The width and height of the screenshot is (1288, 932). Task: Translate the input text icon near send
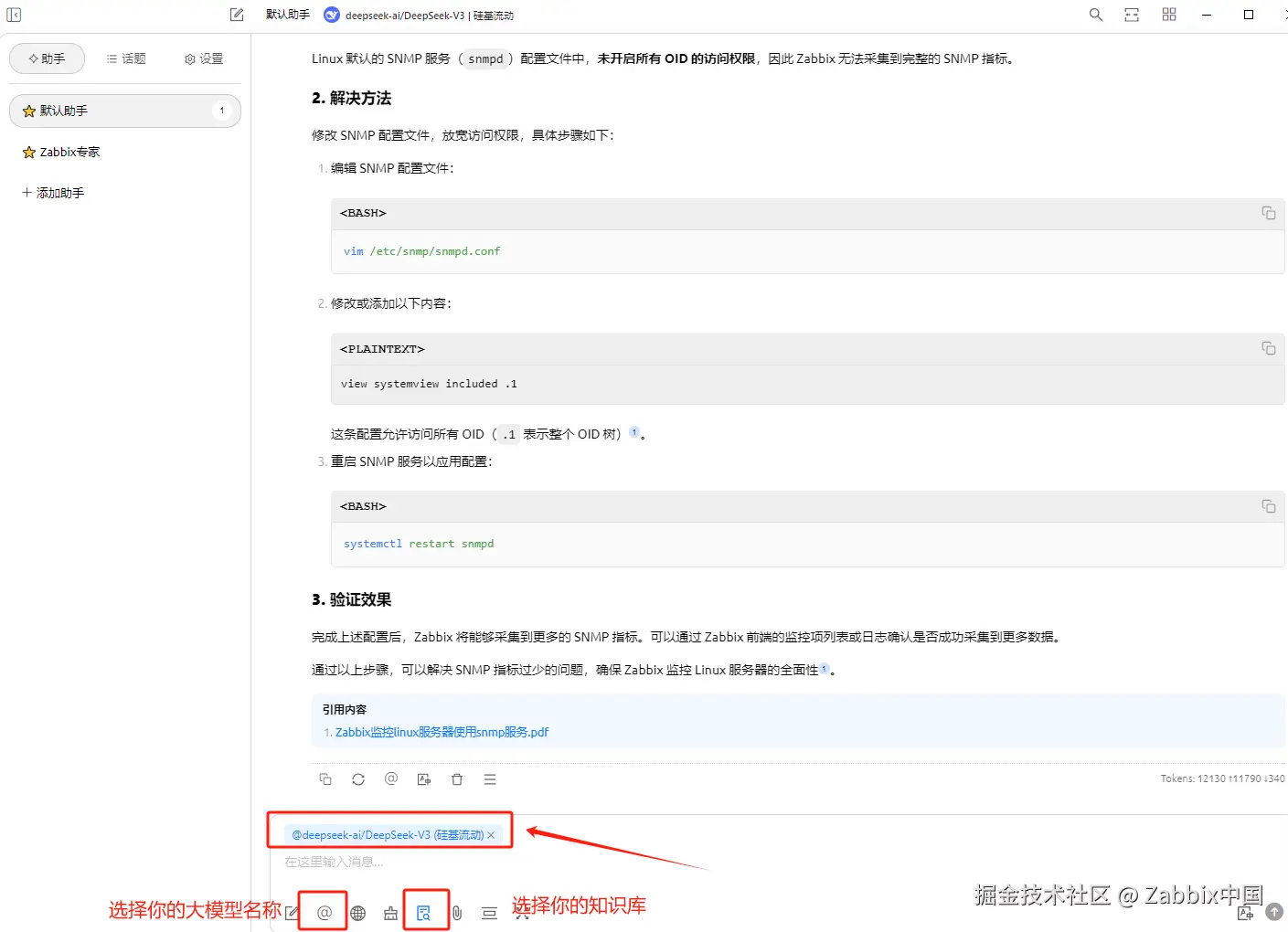(x=1245, y=912)
